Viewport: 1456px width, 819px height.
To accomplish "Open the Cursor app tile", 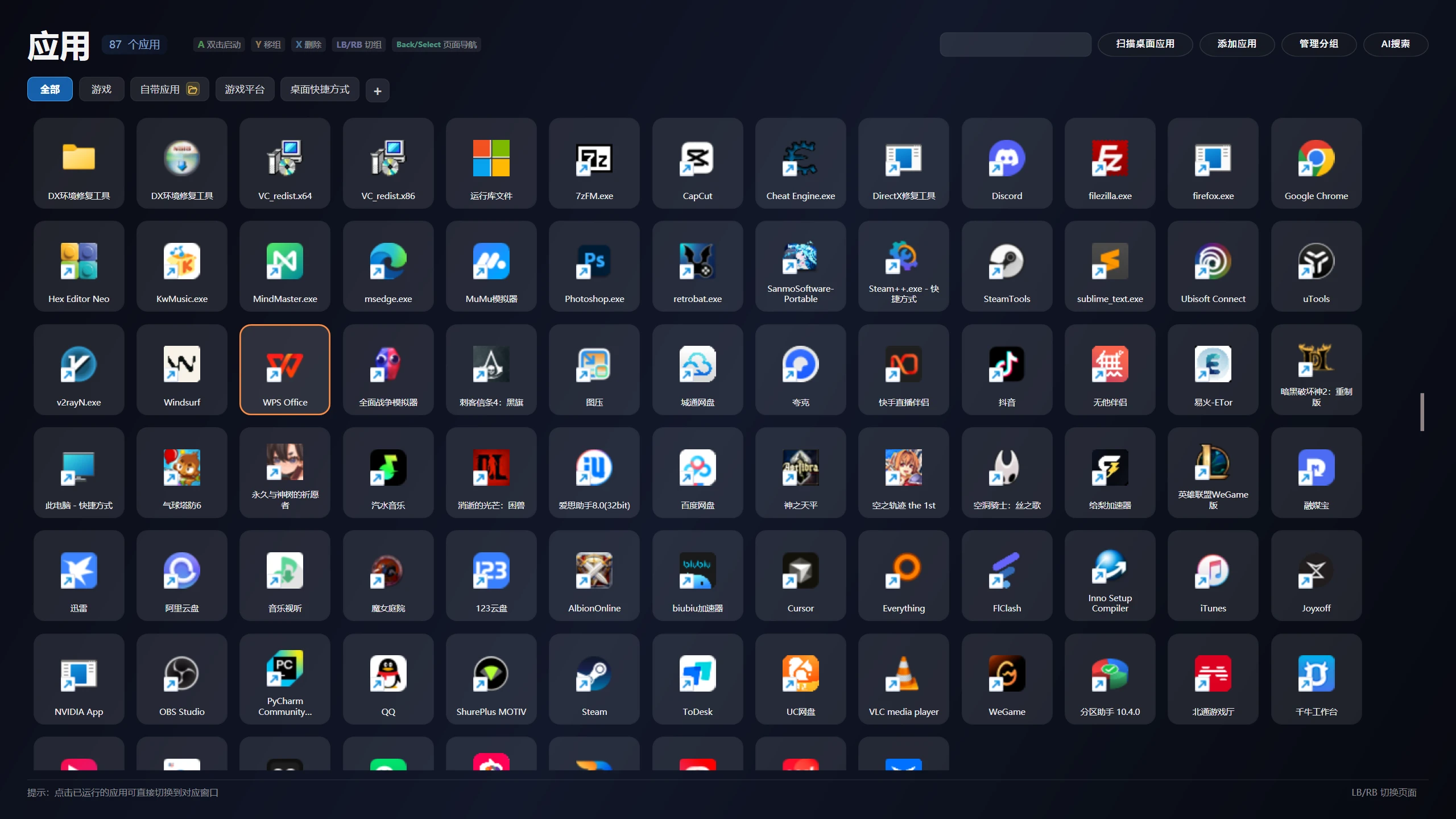I will (x=800, y=576).
